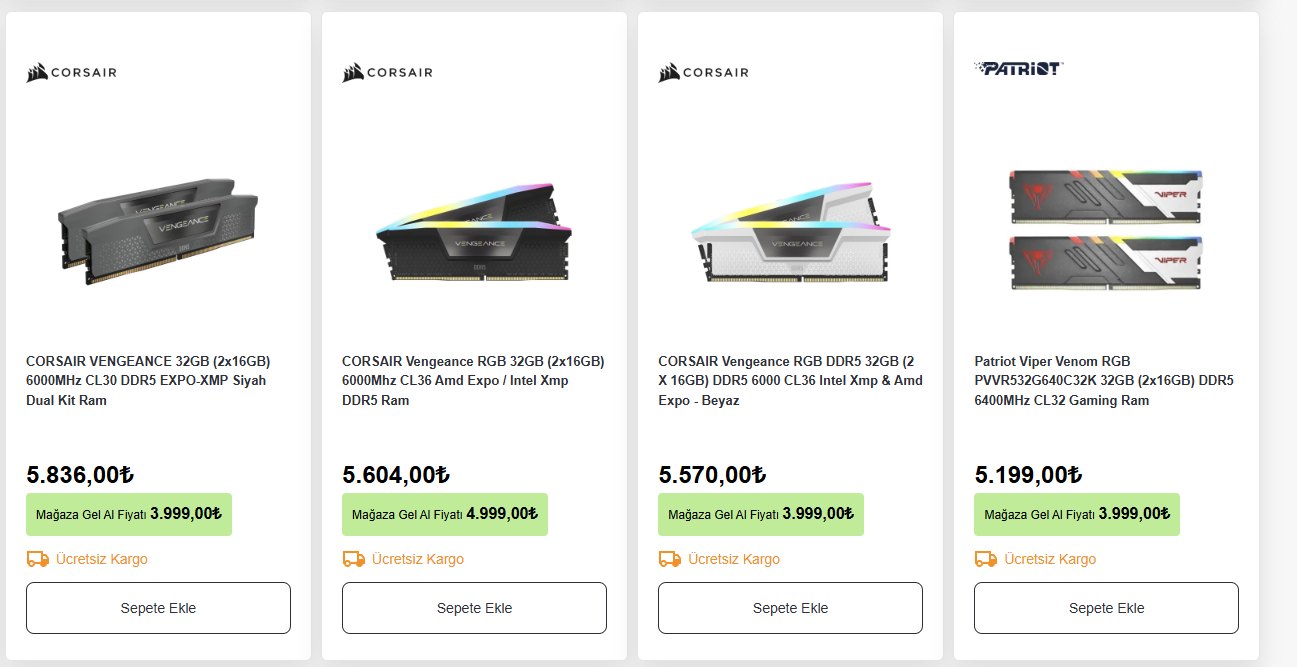Click the truck icon under the 5.604,00₺ price
The height and width of the screenshot is (667, 1297).
[354, 559]
